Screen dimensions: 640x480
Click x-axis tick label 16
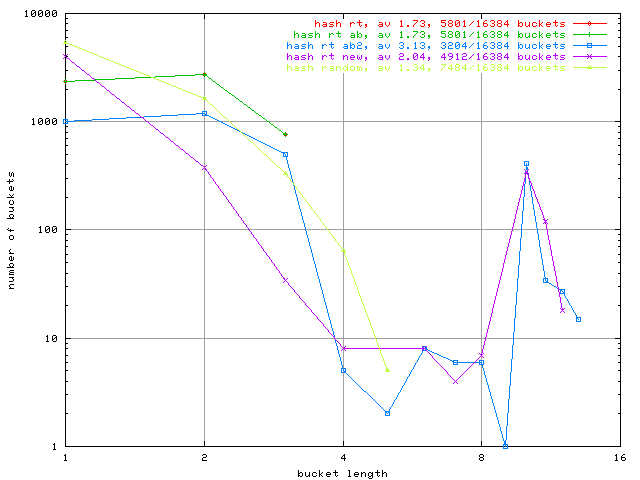(620, 458)
